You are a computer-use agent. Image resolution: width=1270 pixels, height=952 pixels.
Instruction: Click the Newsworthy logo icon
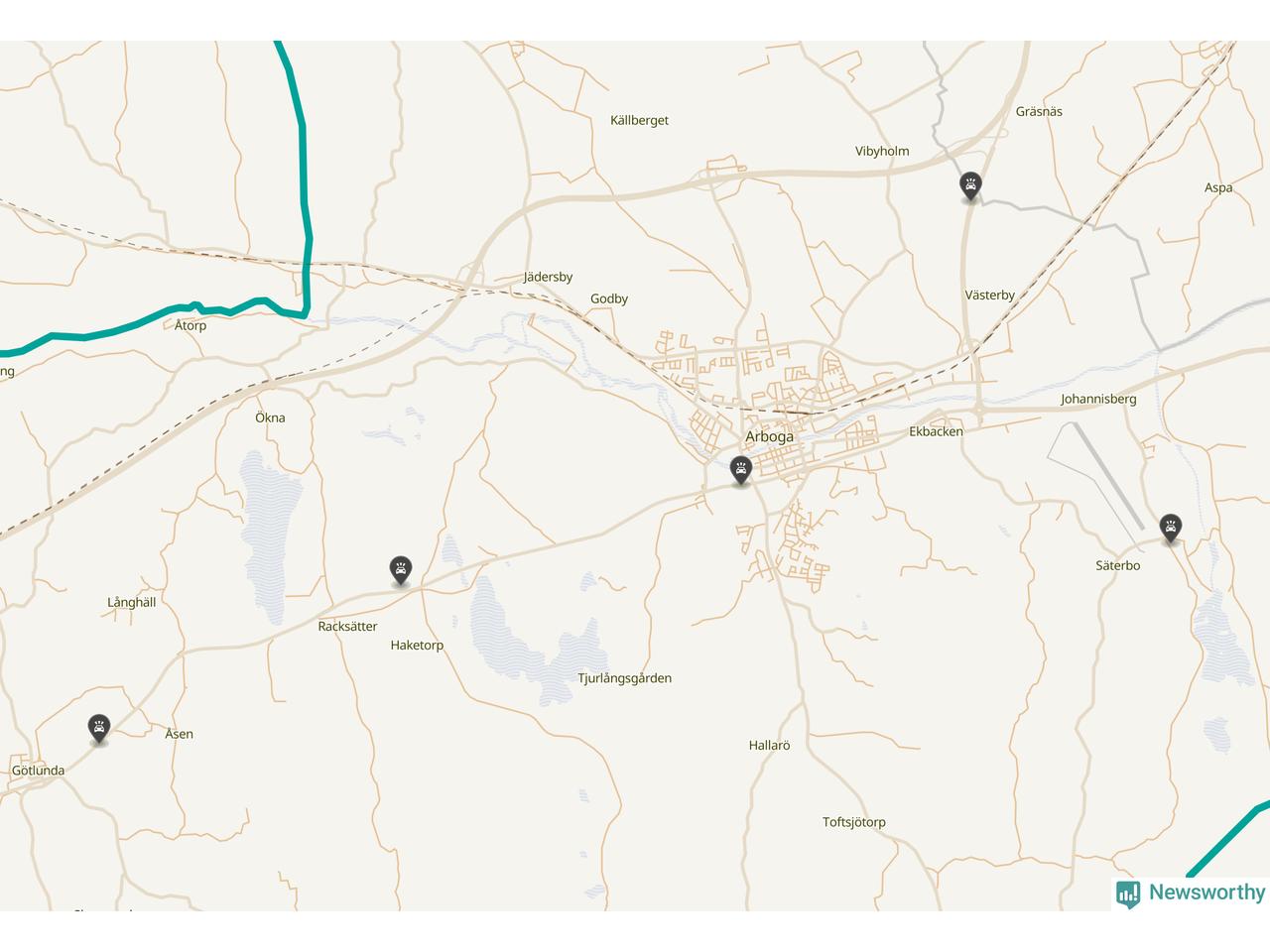1128,893
